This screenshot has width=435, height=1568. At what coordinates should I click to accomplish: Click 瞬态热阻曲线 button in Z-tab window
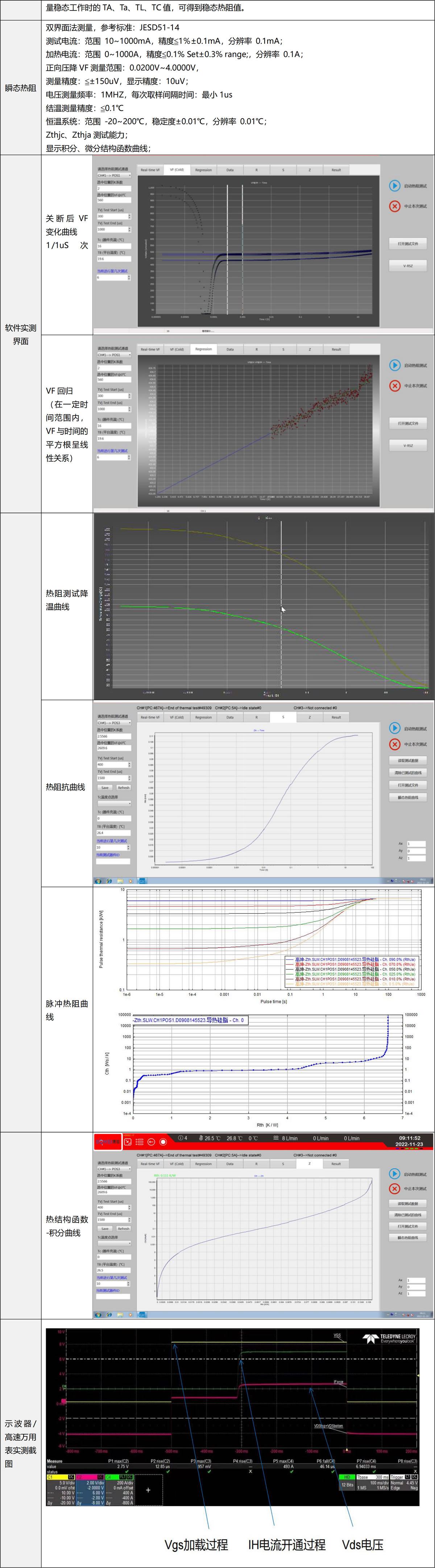[x=408, y=1238]
